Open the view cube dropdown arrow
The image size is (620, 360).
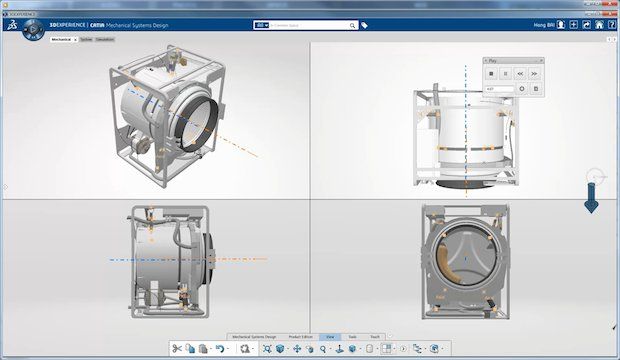pos(288,349)
